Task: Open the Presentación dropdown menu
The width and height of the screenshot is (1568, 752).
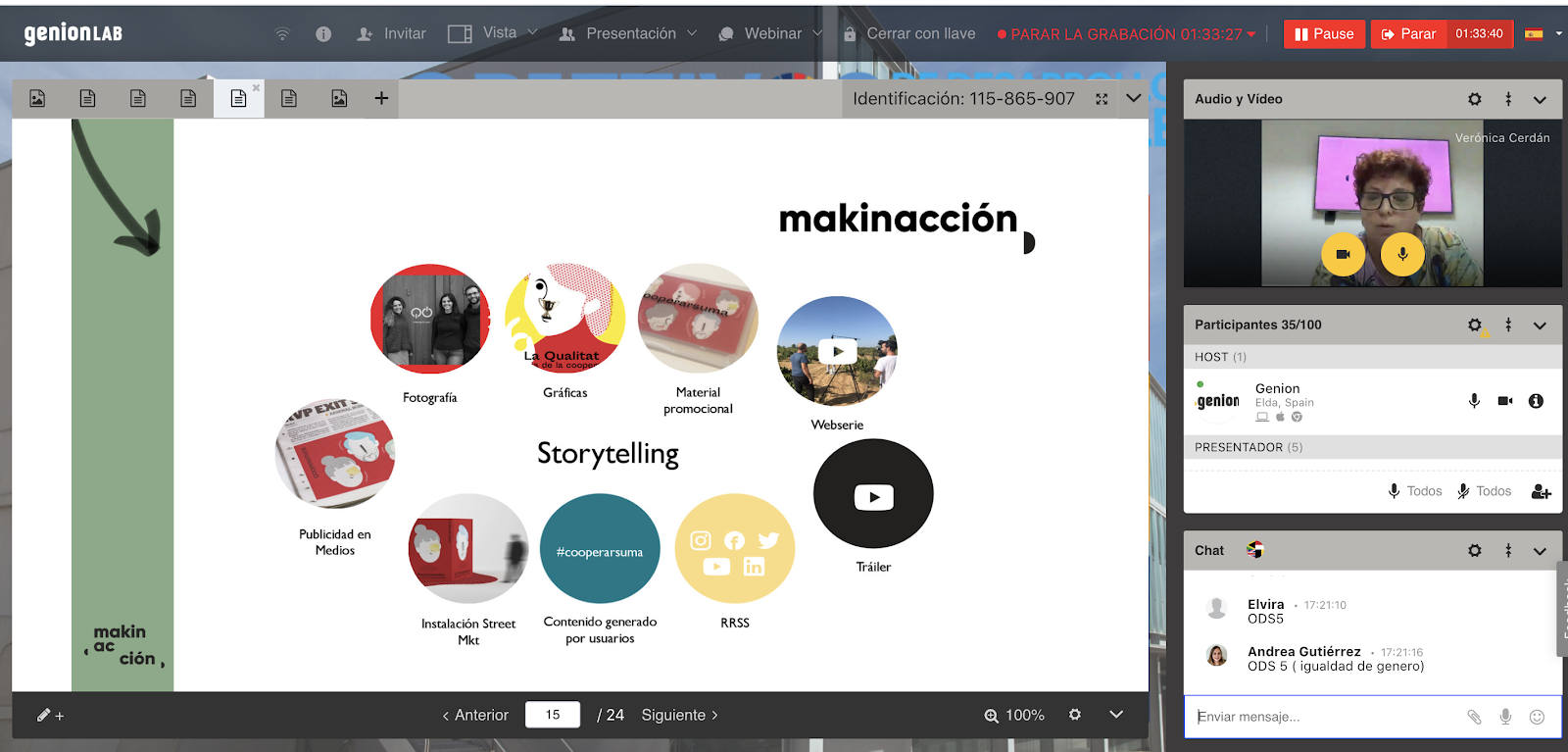Action: click(x=628, y=33)
